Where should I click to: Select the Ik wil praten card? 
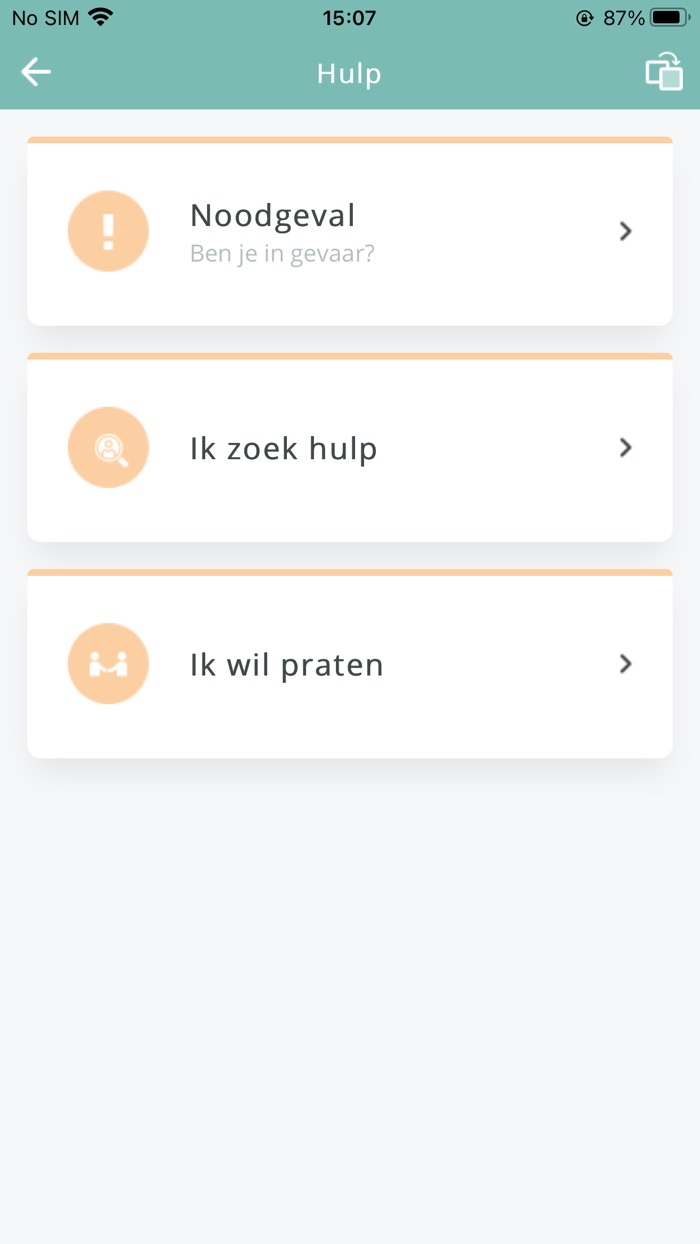click(x=350, y=663)
